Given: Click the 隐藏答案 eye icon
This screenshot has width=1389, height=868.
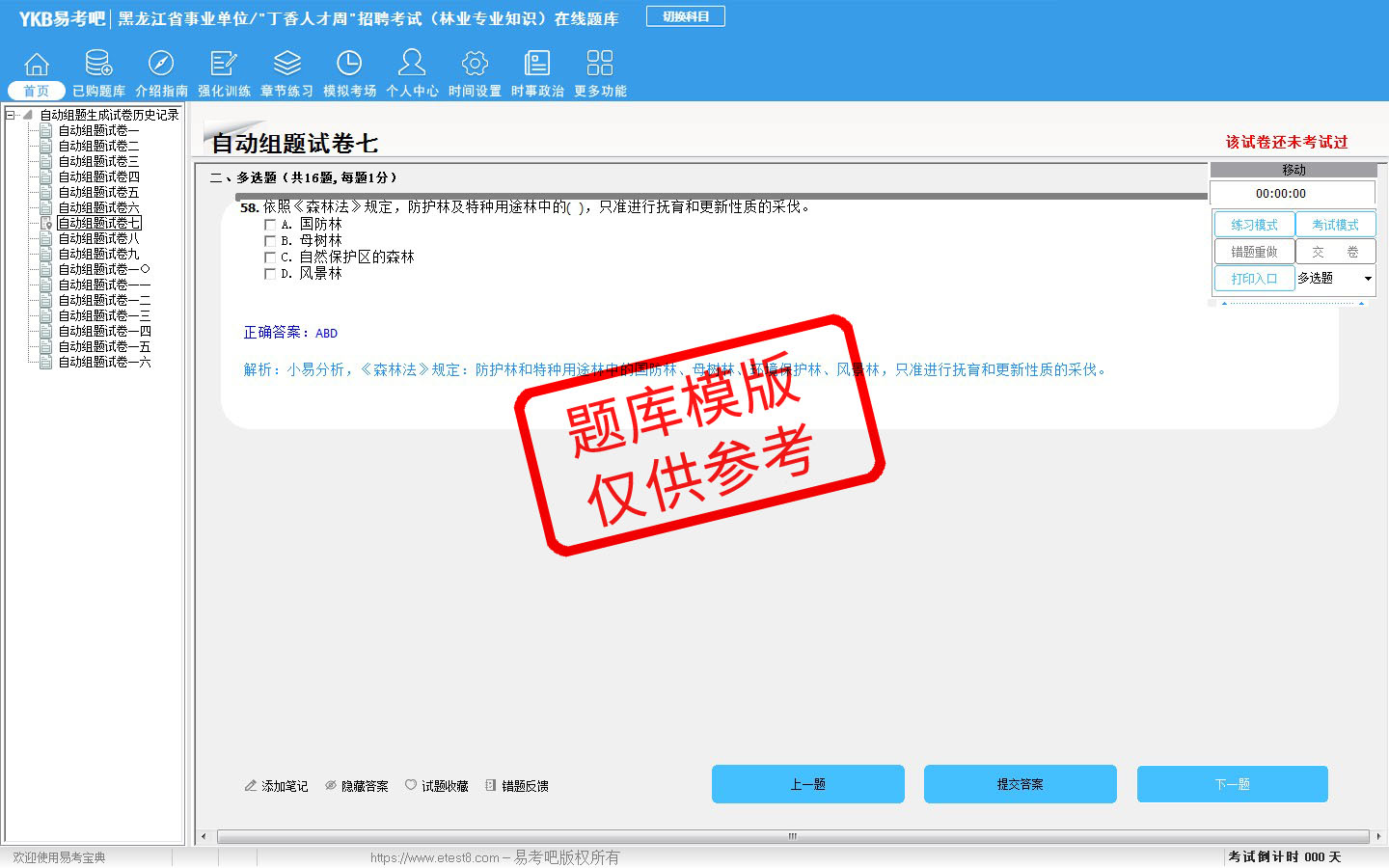Looking at the screenshot, I should (331, 786).
